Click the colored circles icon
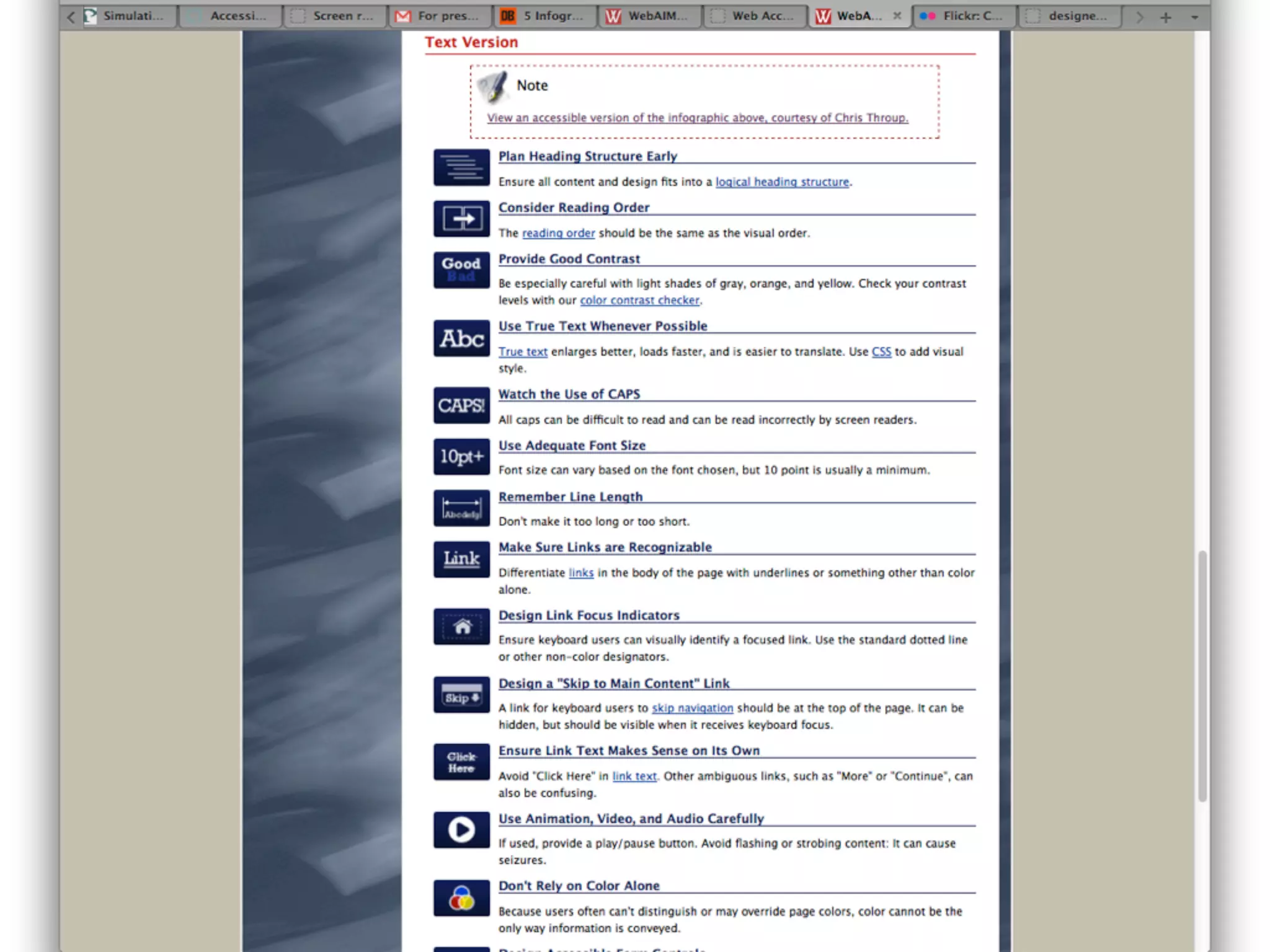The height and width of the screenshot is (952, 1270). 461,897
